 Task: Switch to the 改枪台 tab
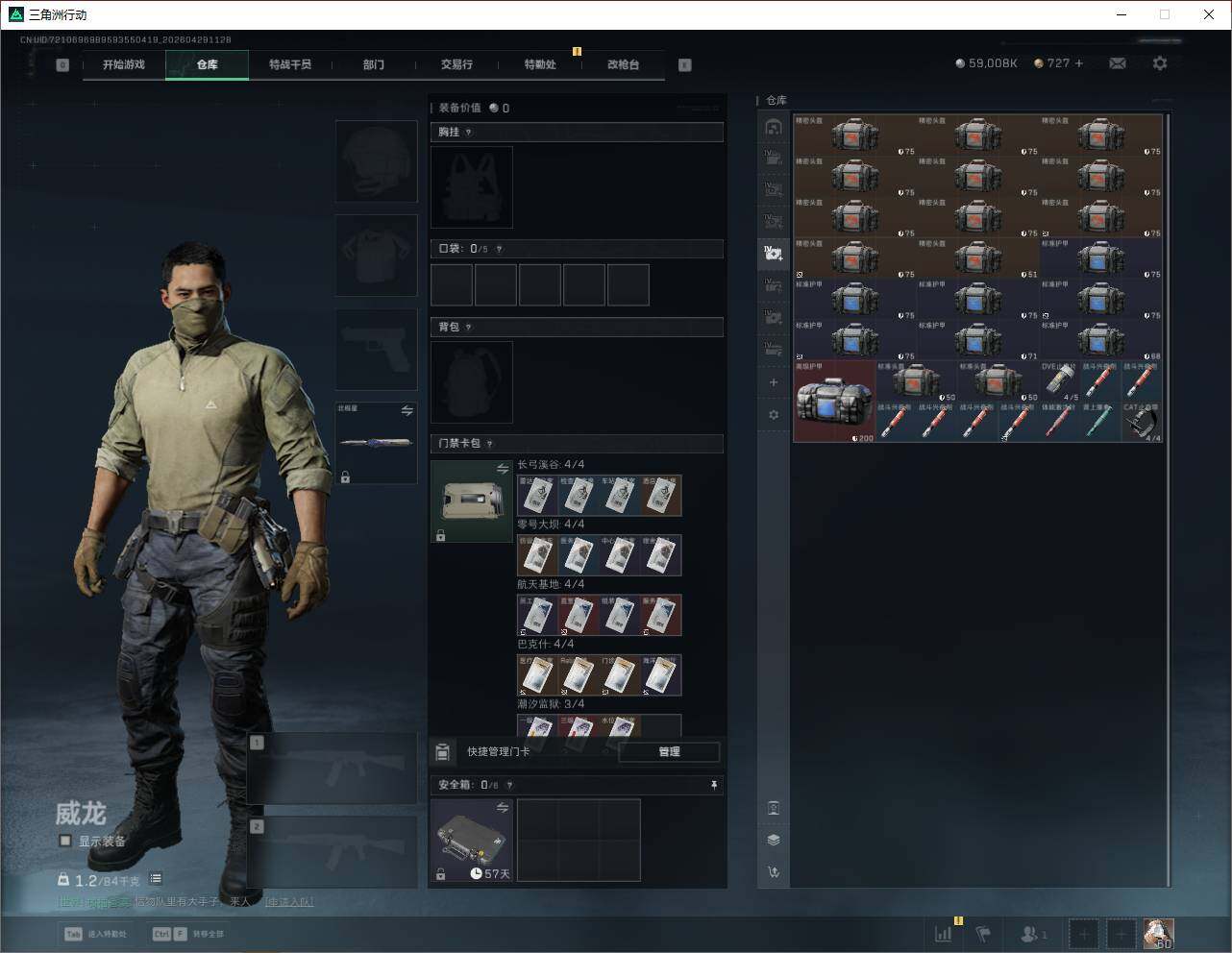pos(623,64)
